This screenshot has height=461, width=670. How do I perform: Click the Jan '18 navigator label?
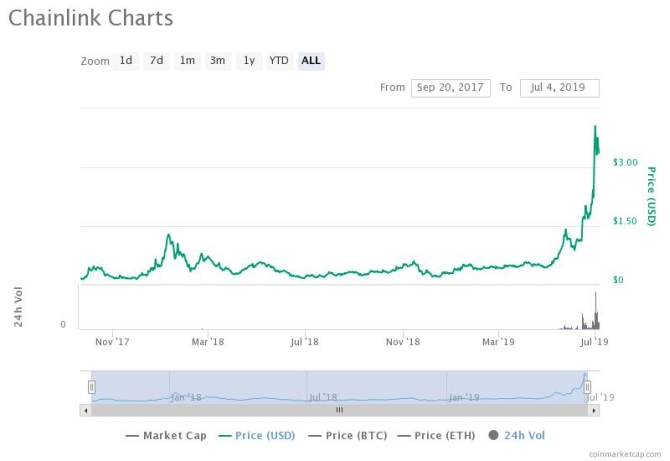(x=186, y=397)
